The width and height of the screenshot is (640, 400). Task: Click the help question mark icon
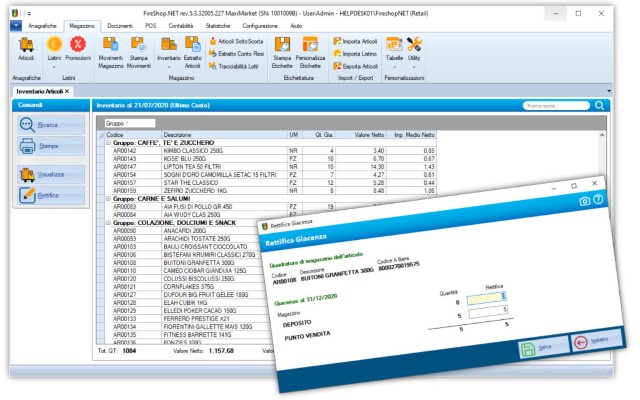point(599,201)
